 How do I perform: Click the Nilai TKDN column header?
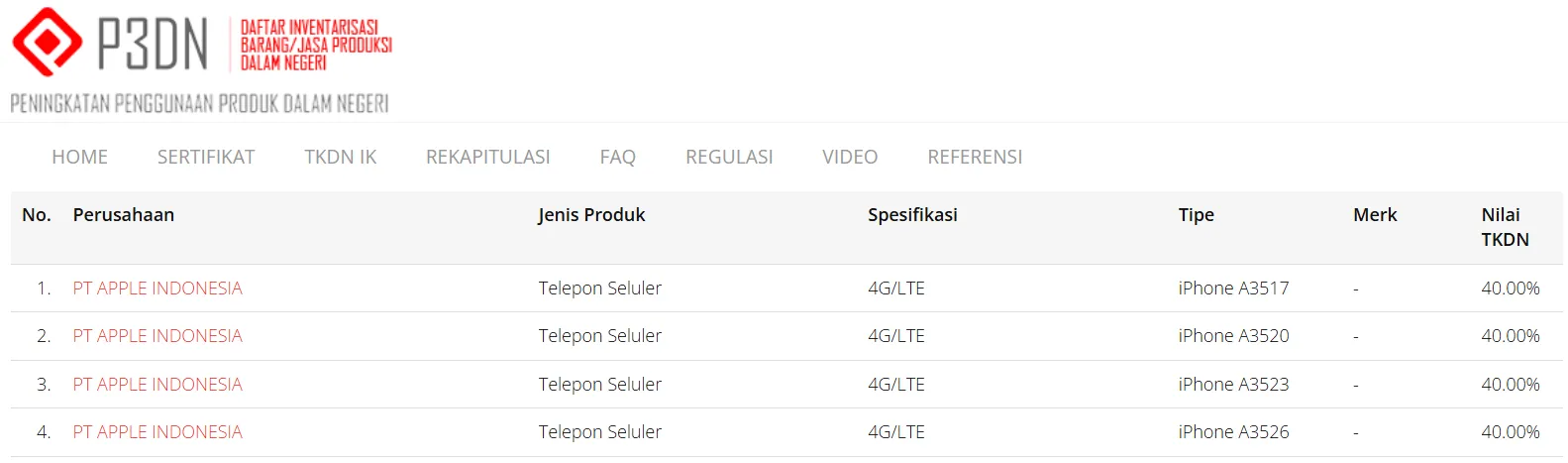1505,227
